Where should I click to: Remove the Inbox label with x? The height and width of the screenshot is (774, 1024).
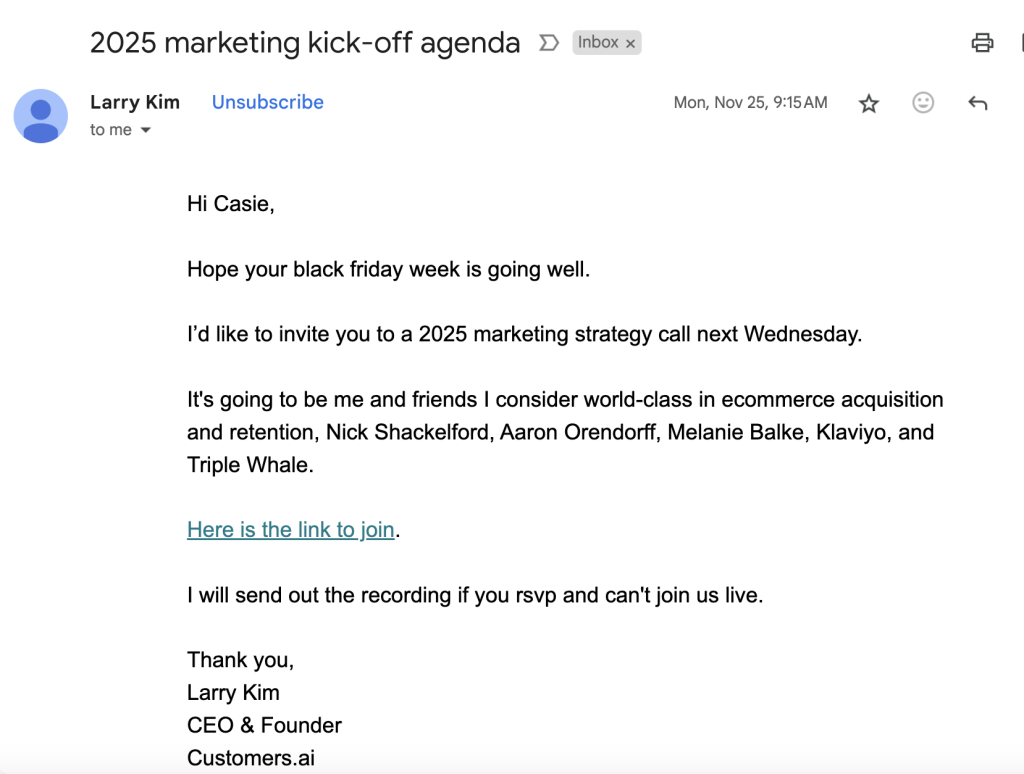(630, 44)
